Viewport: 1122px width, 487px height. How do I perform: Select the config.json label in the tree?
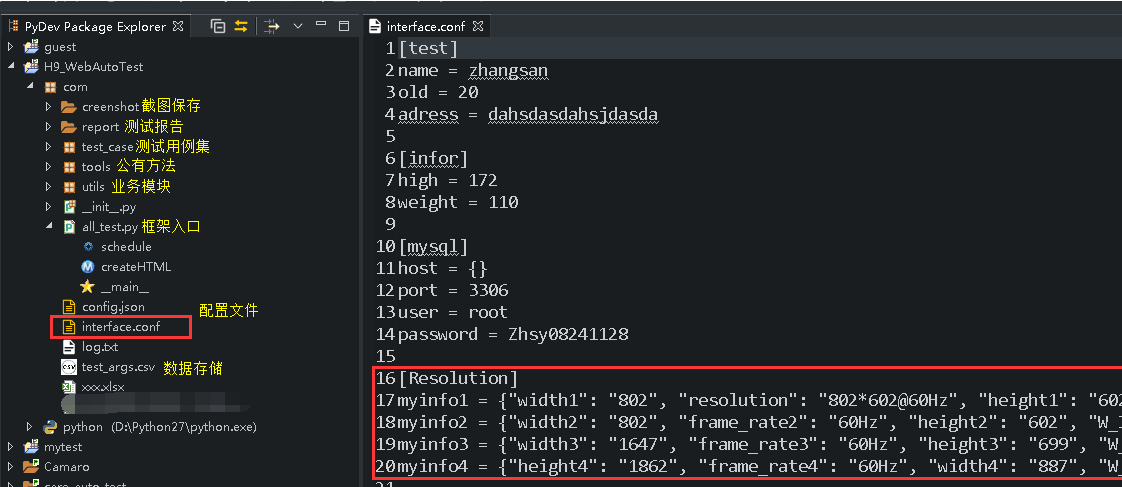coord(113,307)
